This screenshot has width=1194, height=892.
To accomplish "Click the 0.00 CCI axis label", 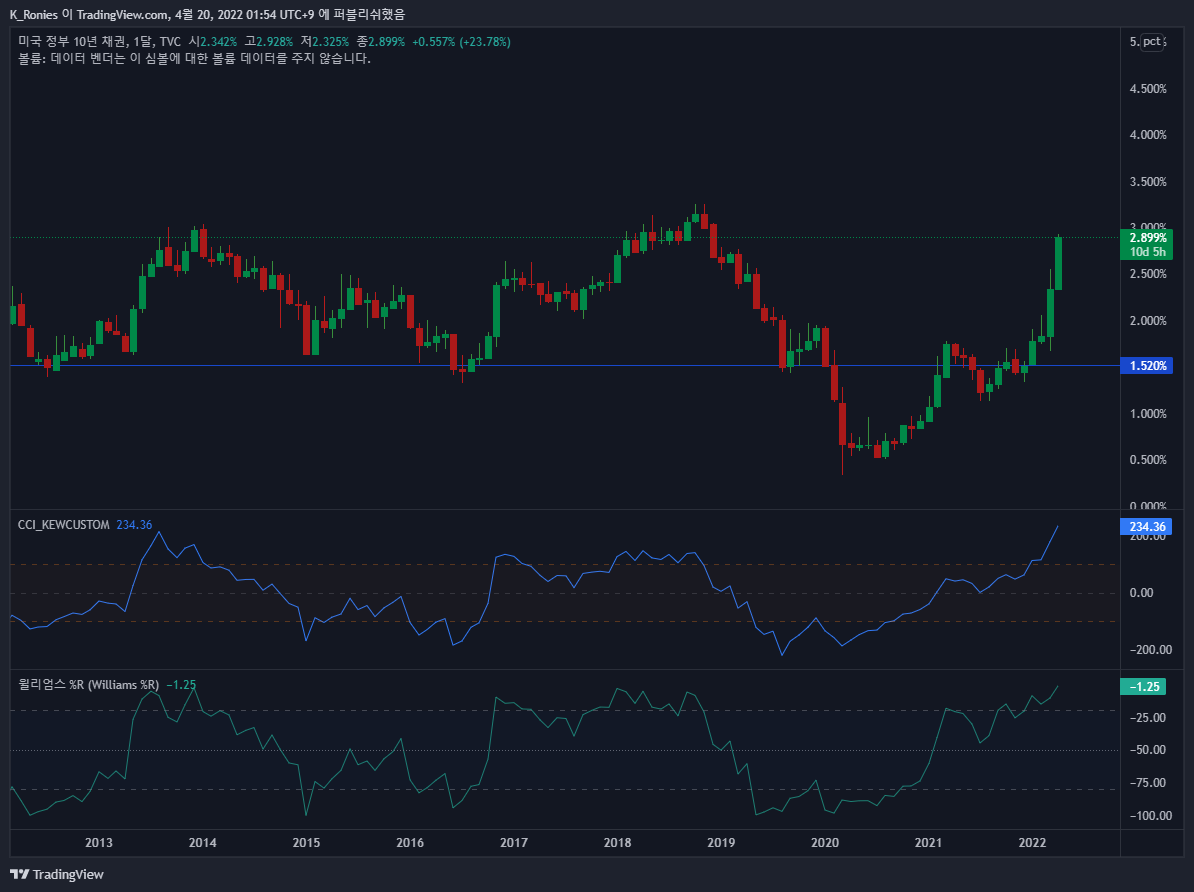I will [x=1141, y=593].
